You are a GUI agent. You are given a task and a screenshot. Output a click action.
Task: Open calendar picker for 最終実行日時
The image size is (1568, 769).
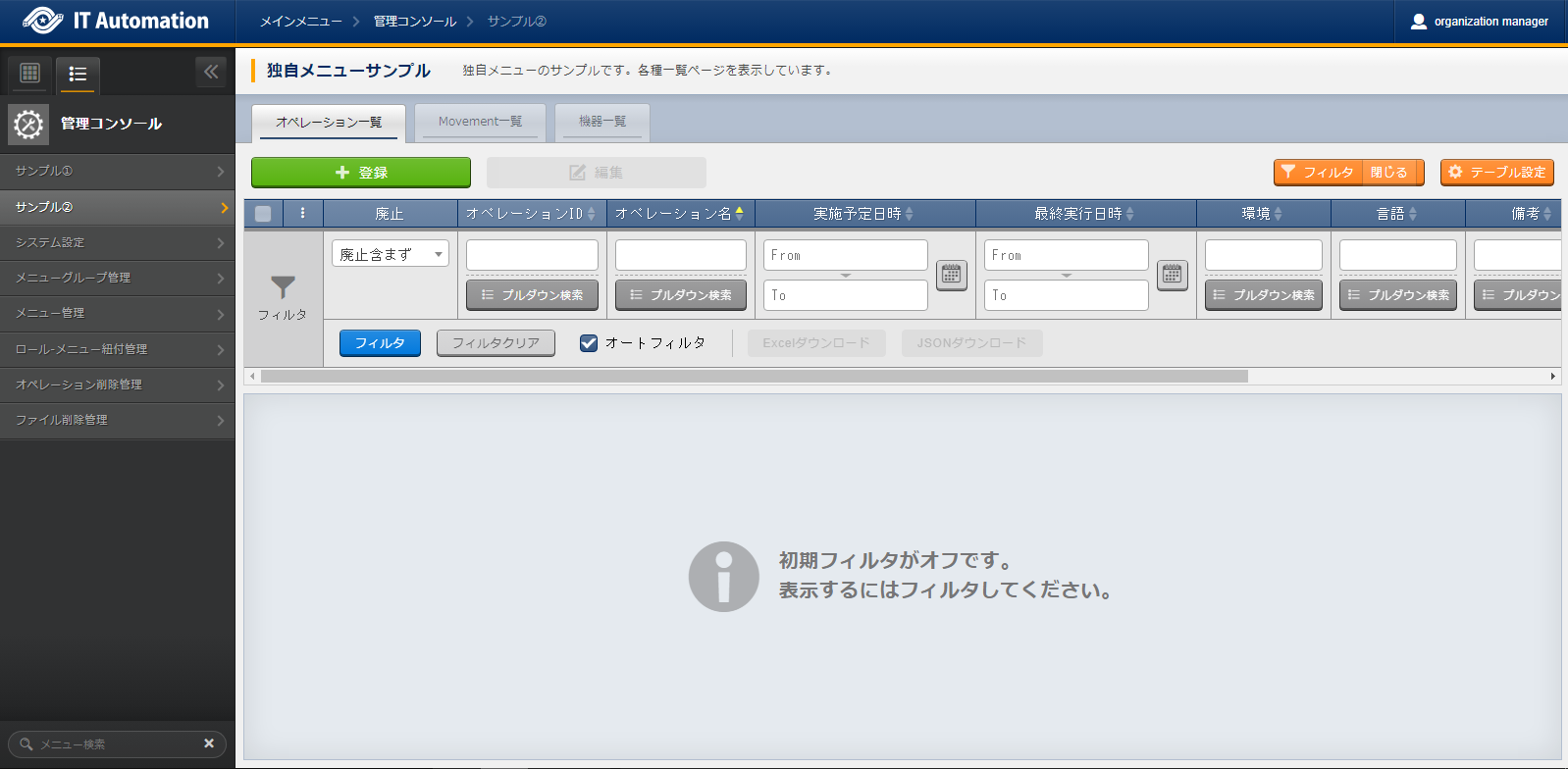[1172, 275]
